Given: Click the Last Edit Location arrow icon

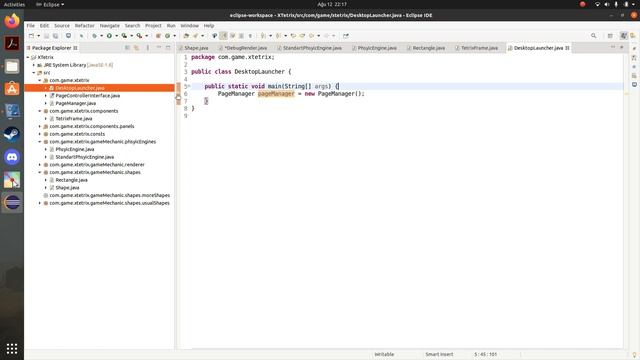Looking at the screenshot, I should click(x=293, y=36).
